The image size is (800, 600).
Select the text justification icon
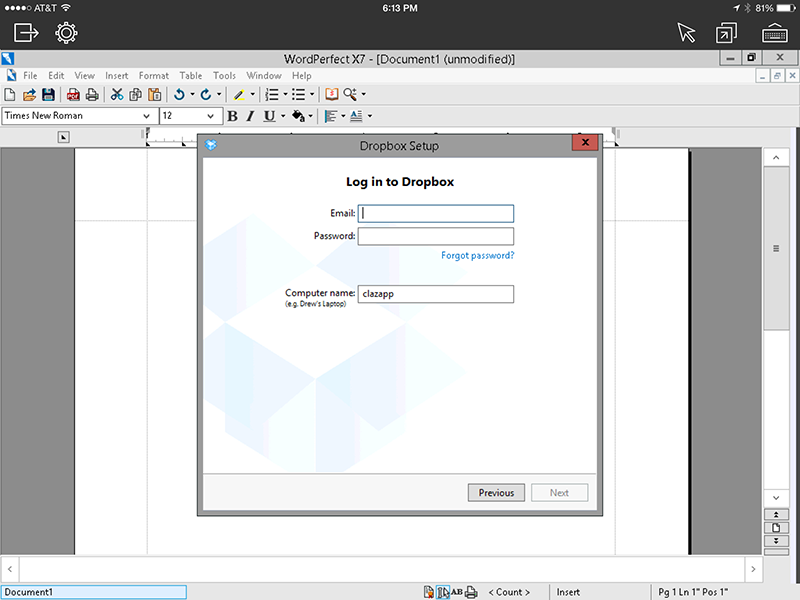click(x=331, y=116)
